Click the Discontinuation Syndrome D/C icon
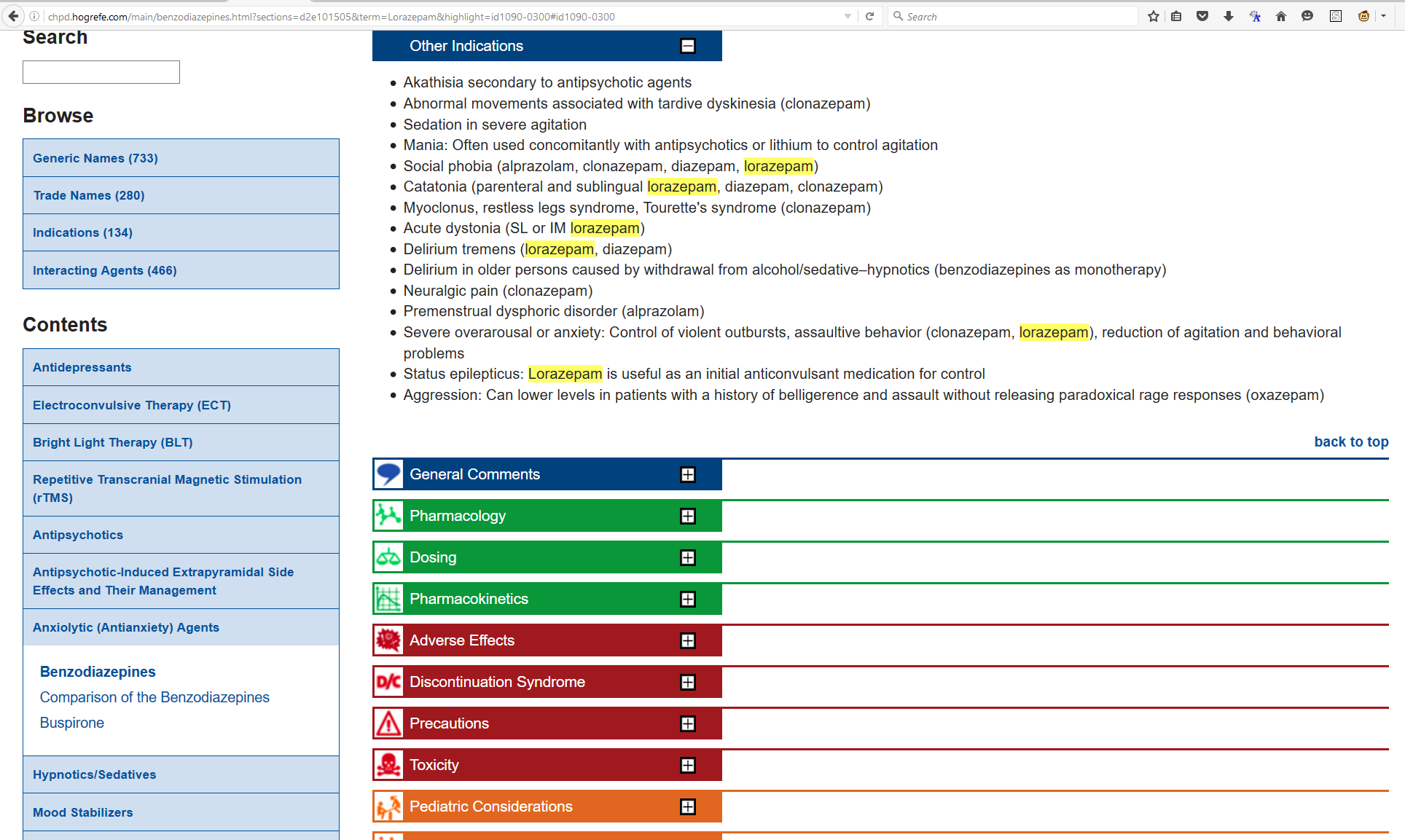 (388, 682)
